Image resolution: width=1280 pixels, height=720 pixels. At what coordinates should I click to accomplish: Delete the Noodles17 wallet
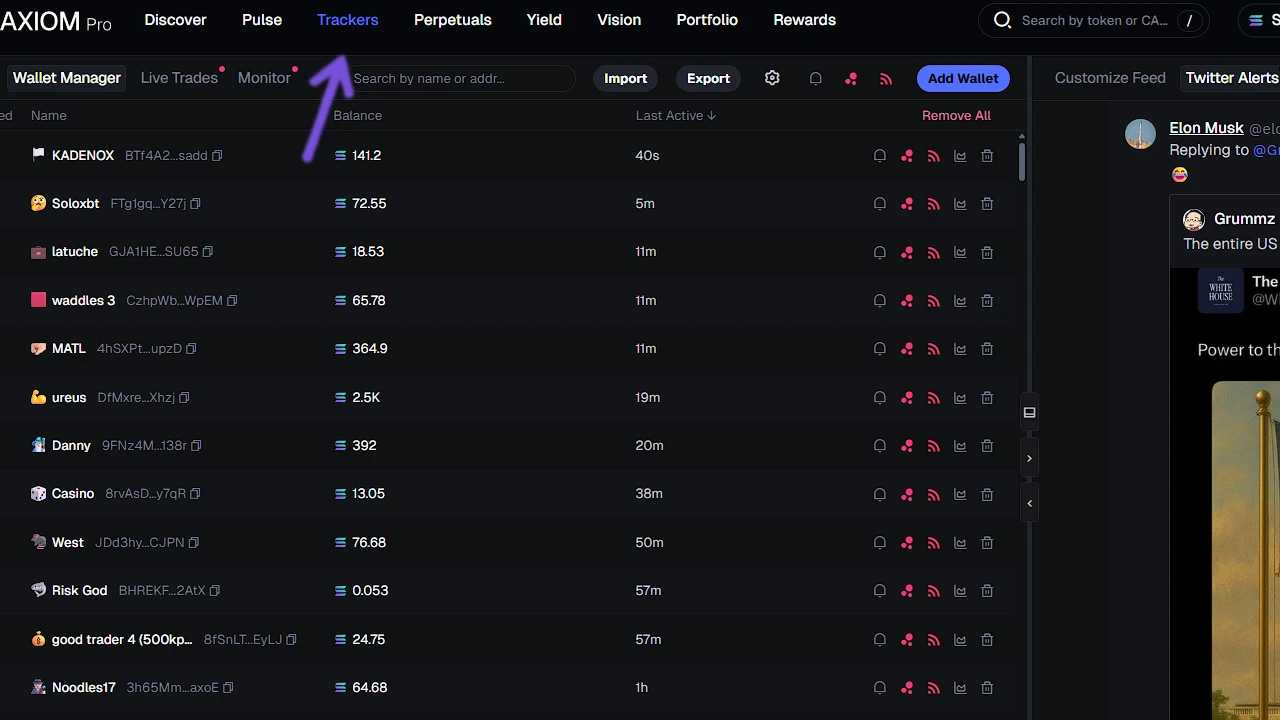point(987,688)
